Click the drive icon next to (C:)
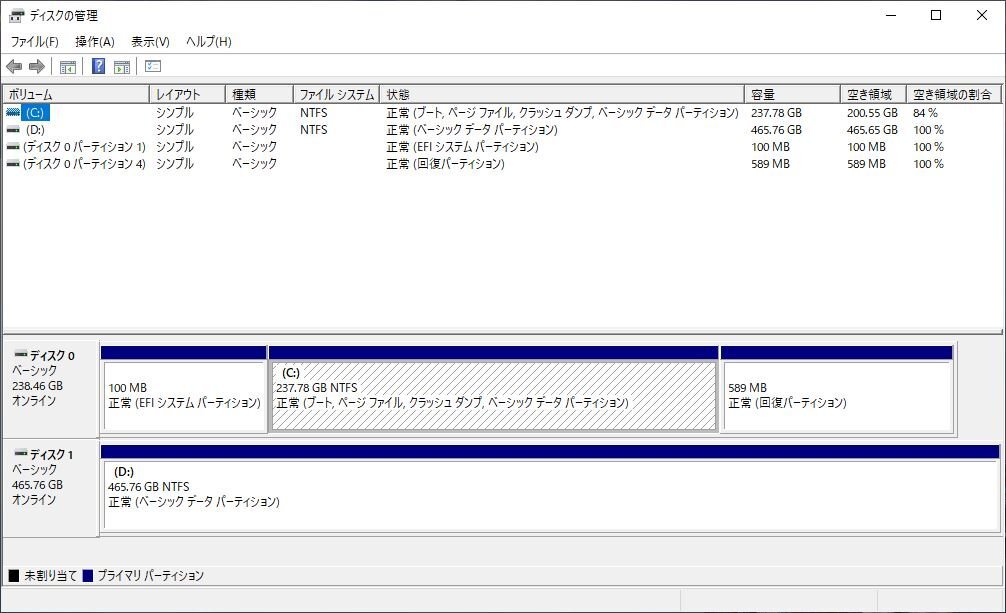Viewport: 1006px width, 613px height. pyautogui.click(x=12, y=112)
